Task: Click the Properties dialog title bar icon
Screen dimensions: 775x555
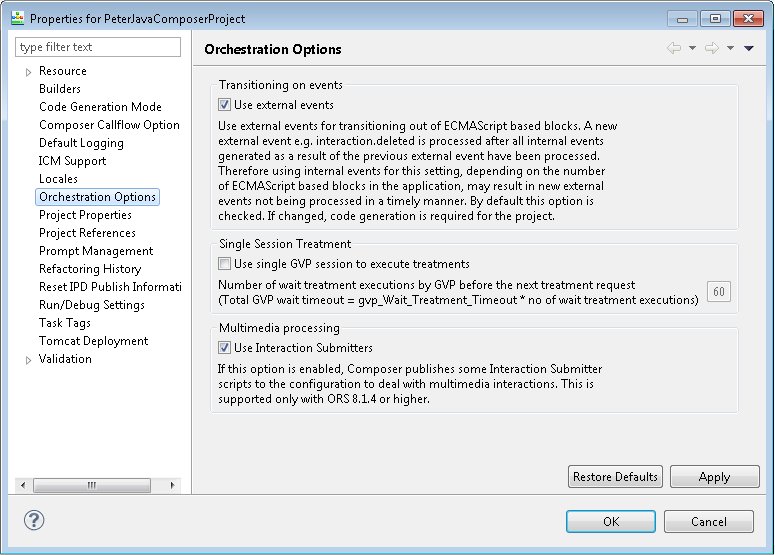Action: pyautogui.click(x=17, y=18)
